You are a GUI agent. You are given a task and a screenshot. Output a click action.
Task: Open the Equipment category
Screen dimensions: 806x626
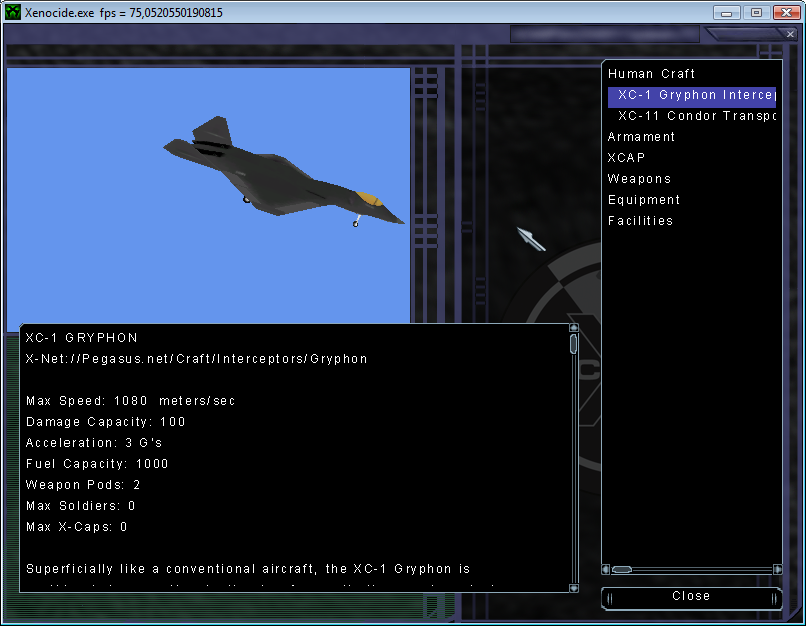pyautogui.click(x=644, y=200)
